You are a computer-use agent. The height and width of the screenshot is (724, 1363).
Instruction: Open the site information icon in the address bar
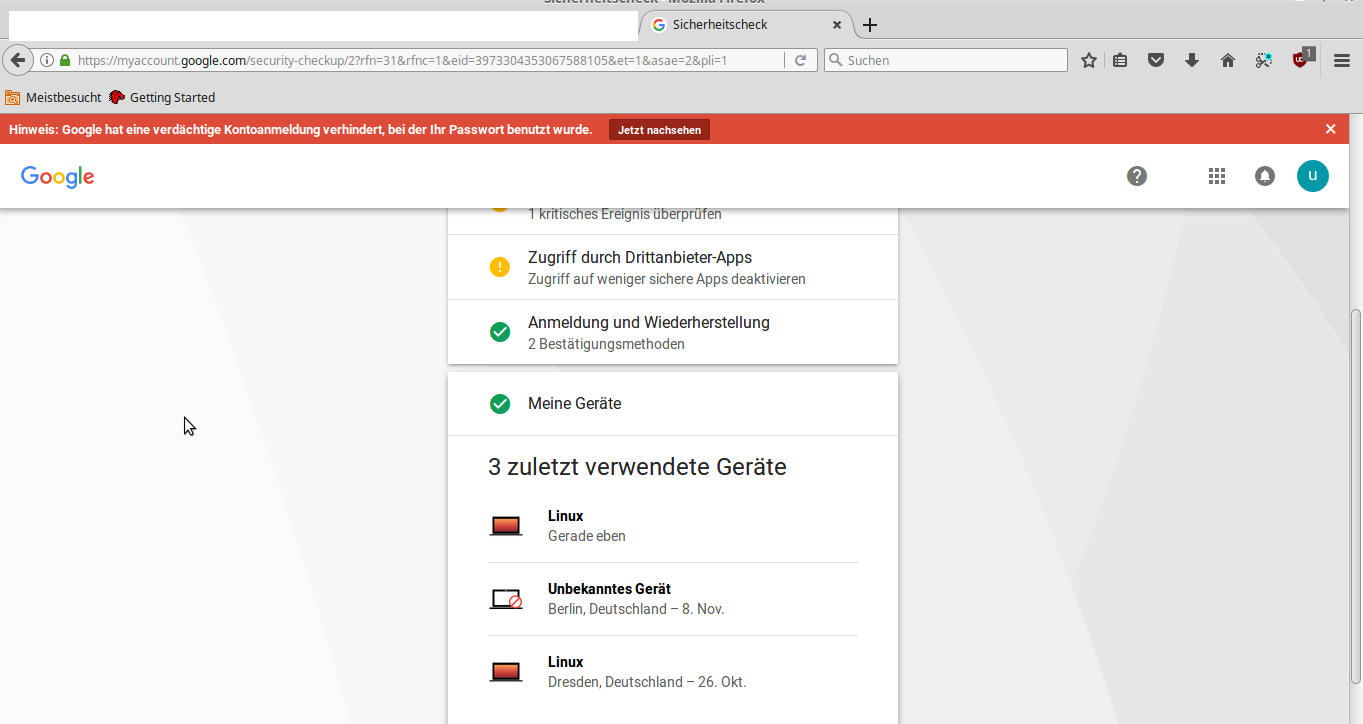(46, 60)
